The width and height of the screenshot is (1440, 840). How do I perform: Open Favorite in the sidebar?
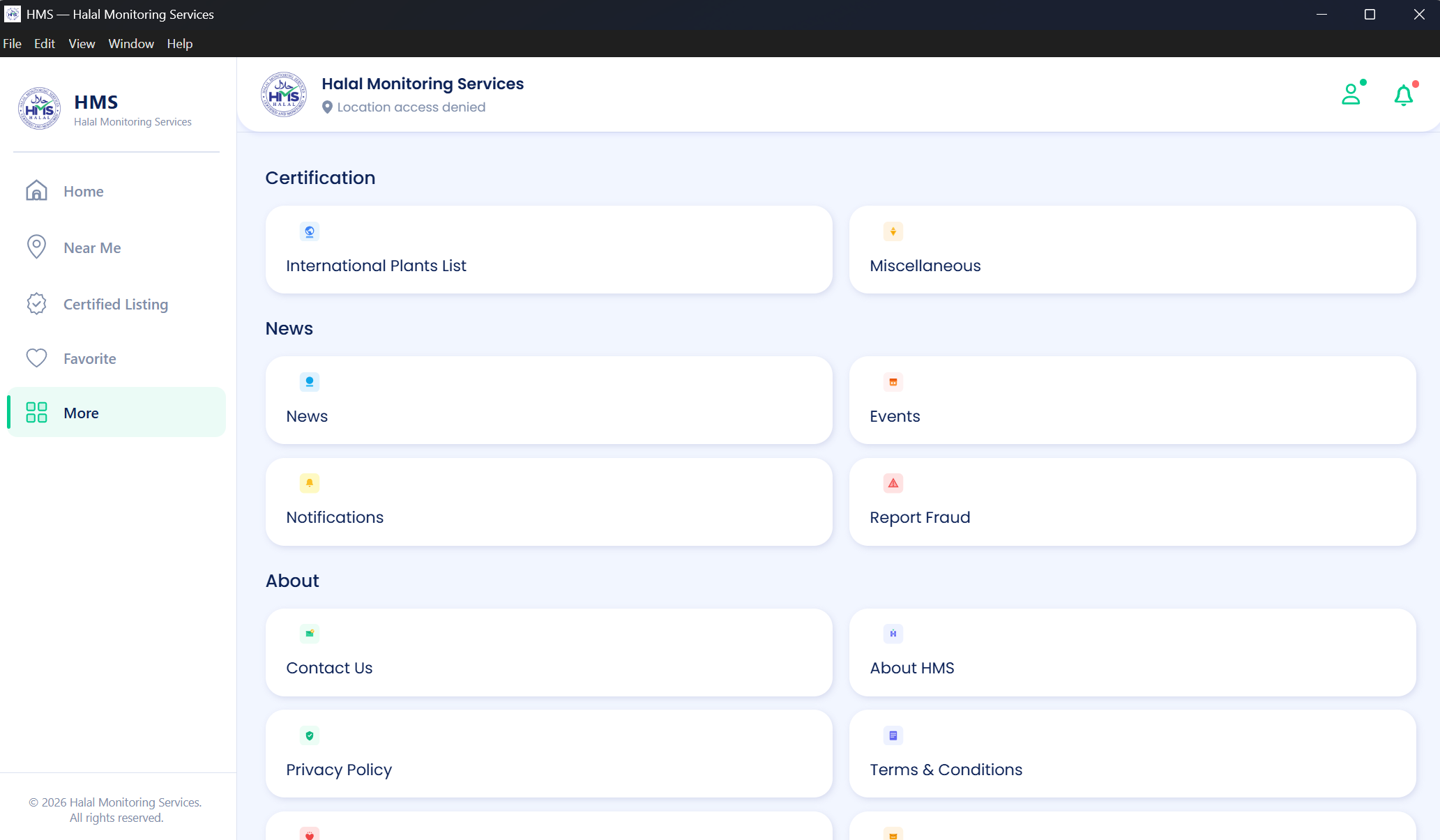(116, 358)
